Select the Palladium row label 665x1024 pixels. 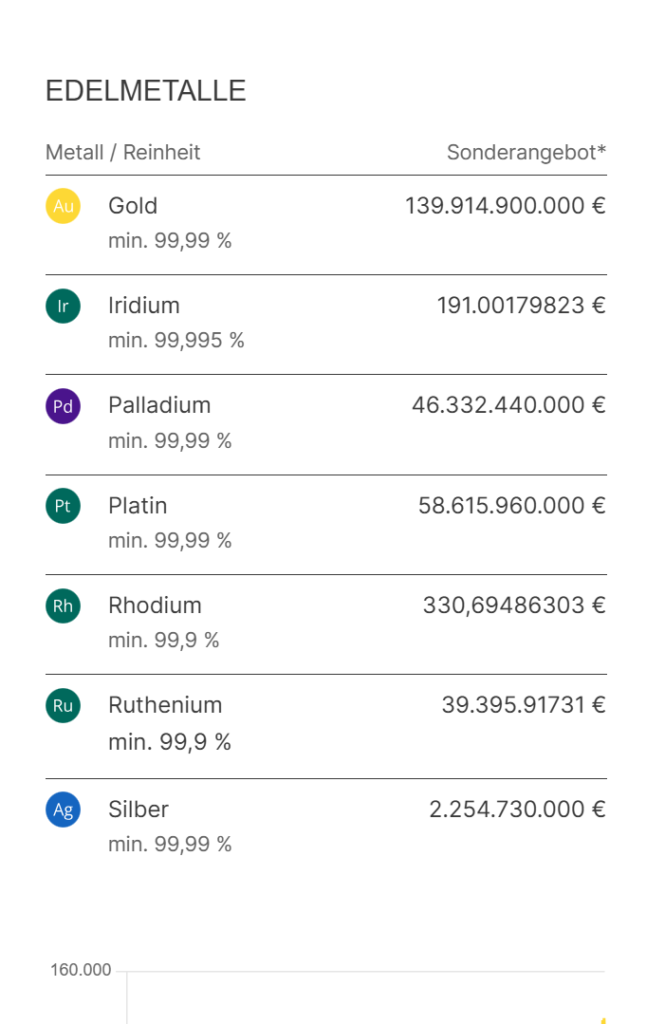pyautogui.click(x=159, y=406)
